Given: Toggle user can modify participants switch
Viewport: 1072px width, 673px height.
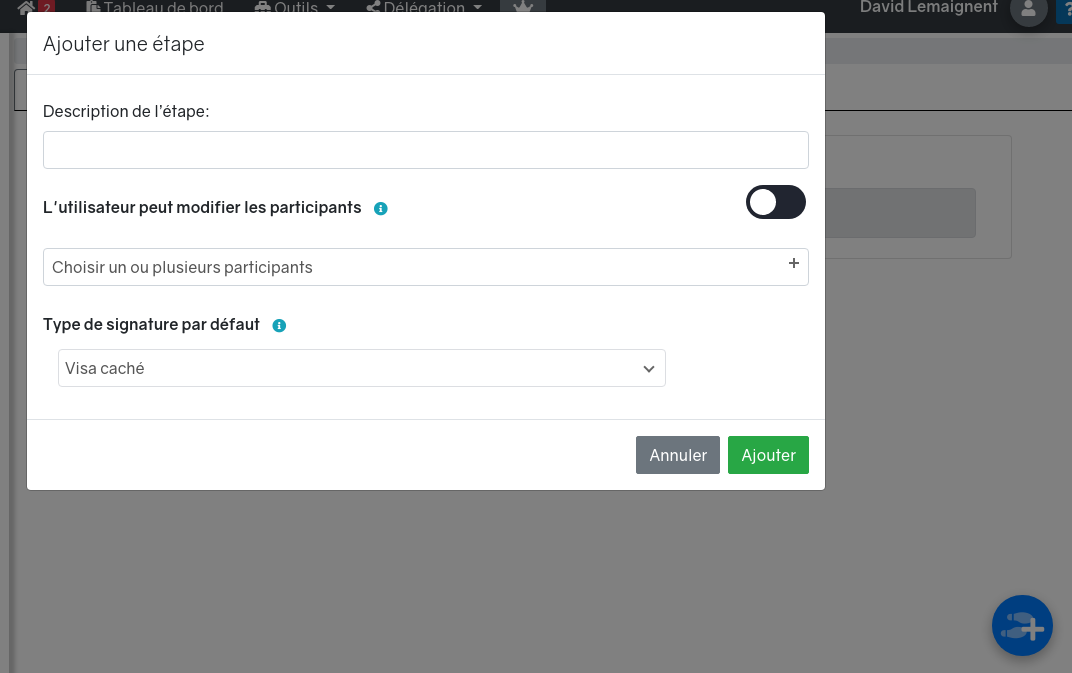Looking at the screenshot, I should pos(775,202).
